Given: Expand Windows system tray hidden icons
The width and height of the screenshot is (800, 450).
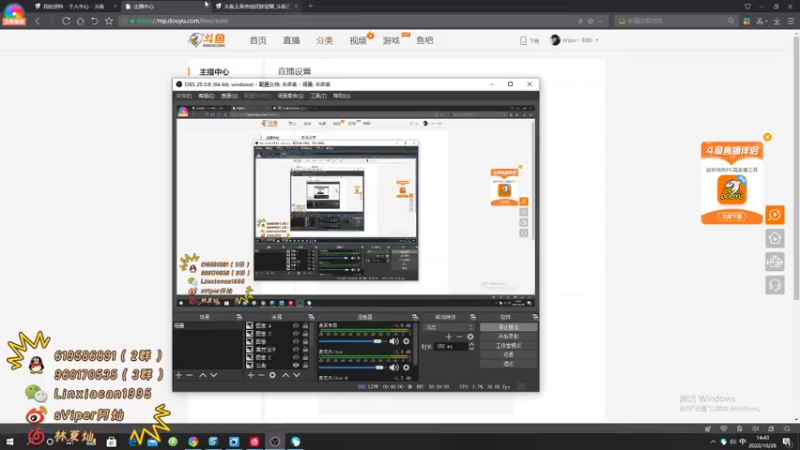Looking at the screenshot, I should 713,442.
